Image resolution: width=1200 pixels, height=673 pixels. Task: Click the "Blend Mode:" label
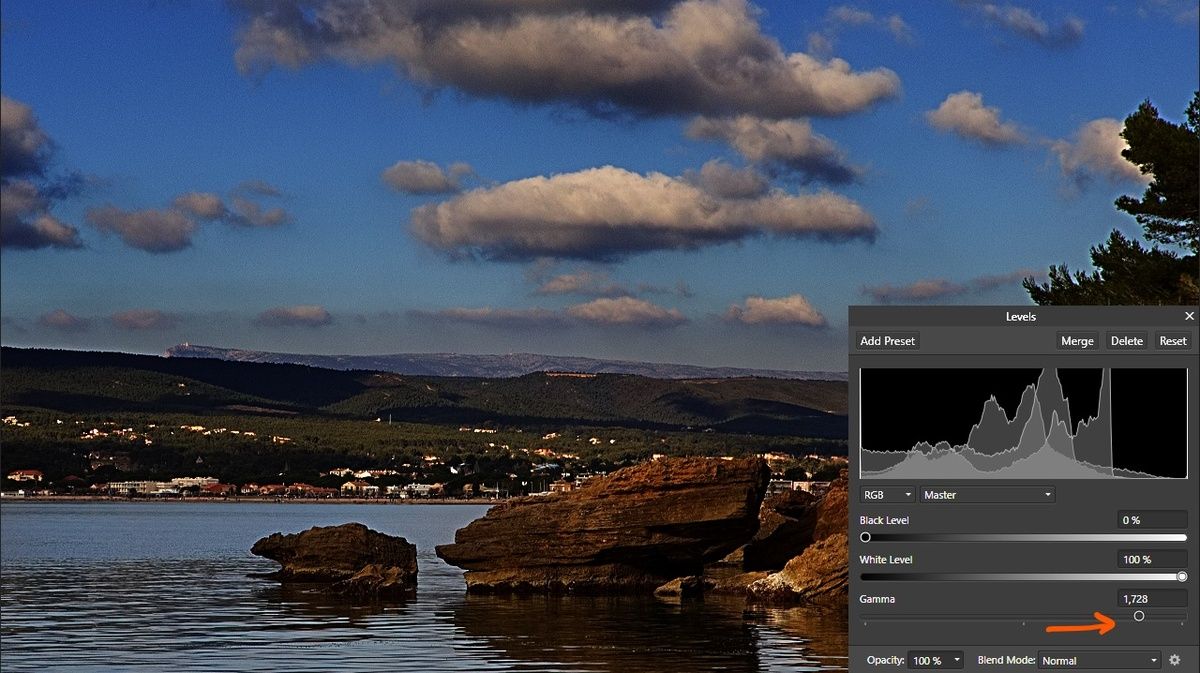1007,661
